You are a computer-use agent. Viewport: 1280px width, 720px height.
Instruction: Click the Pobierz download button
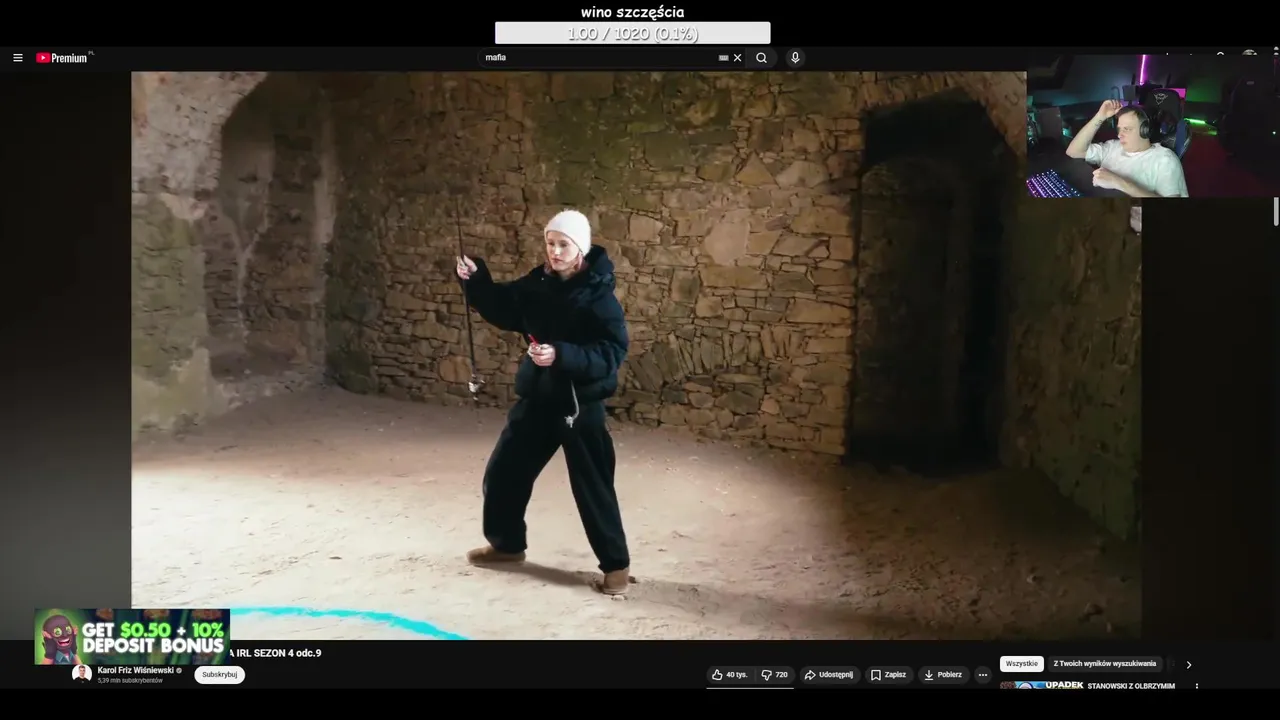[943, 675]
